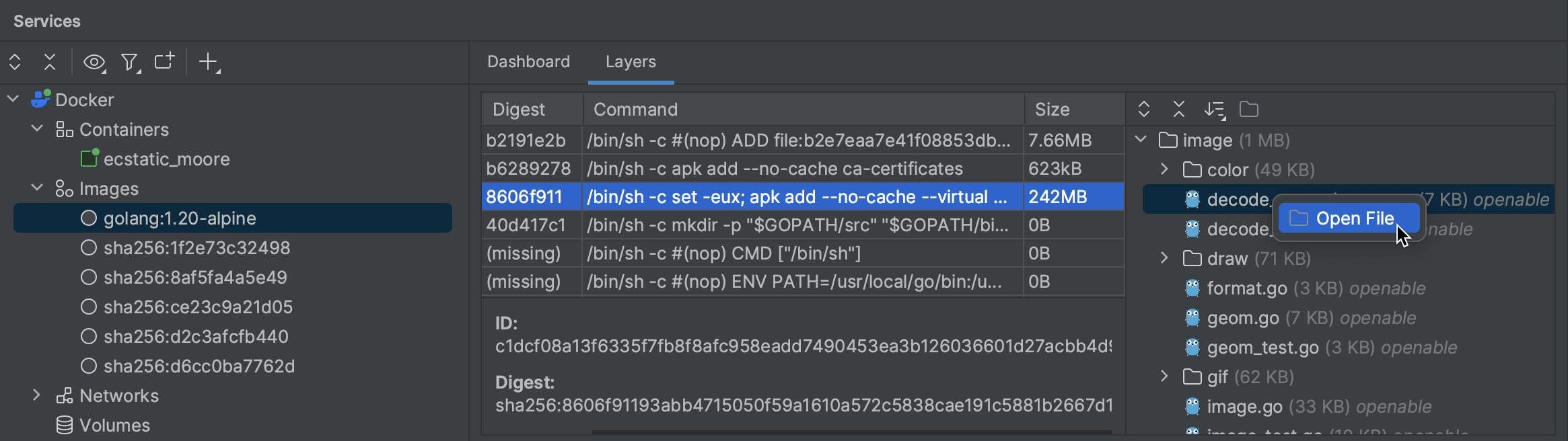The image size is (1568, 441).
Task: Switch to the Layers tab
Action: point(630,62)
